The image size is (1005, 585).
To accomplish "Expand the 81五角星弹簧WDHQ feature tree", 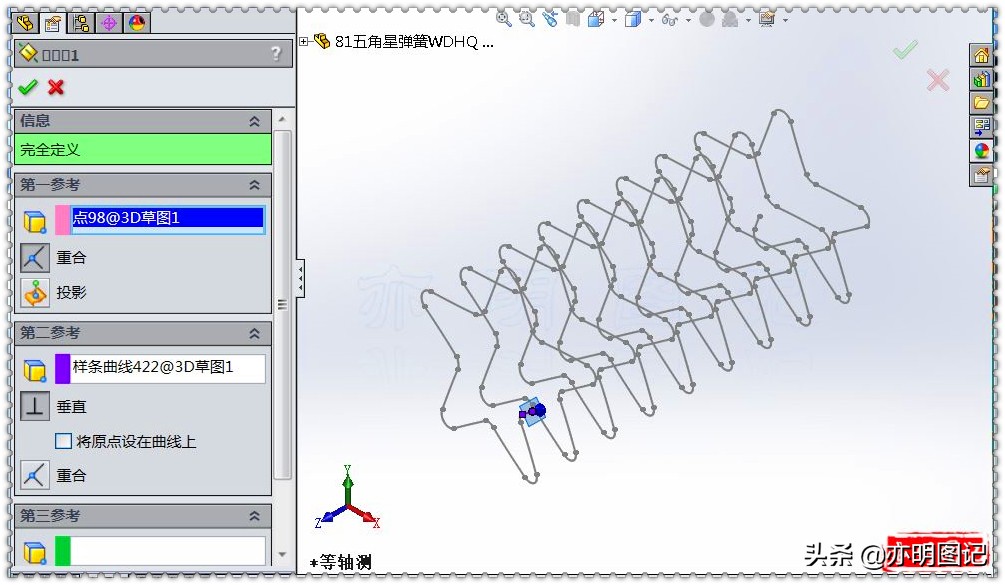I will [x=303, y=42].
